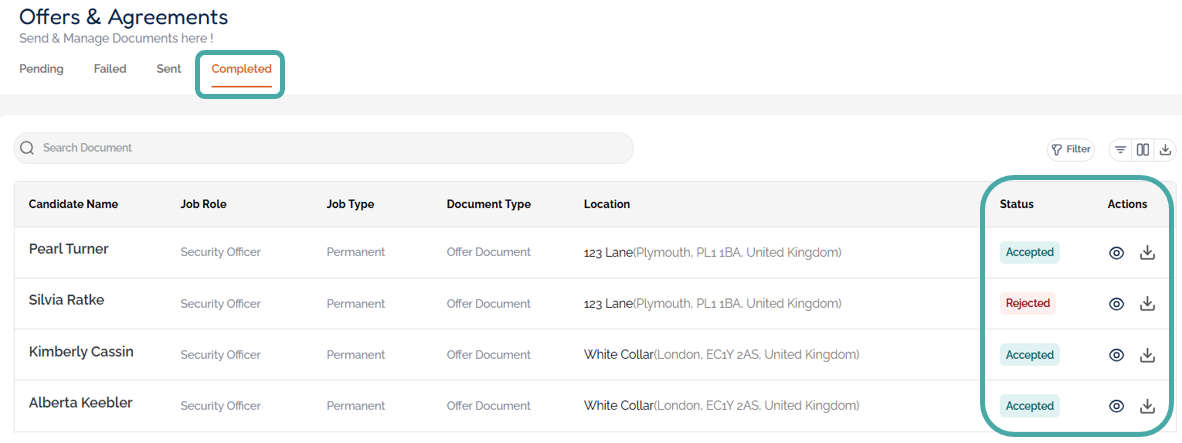The width and height of the screenshot is (1182, 443).
Task: Download Pearl Turner's offer document
Action: click(1148, 253)
